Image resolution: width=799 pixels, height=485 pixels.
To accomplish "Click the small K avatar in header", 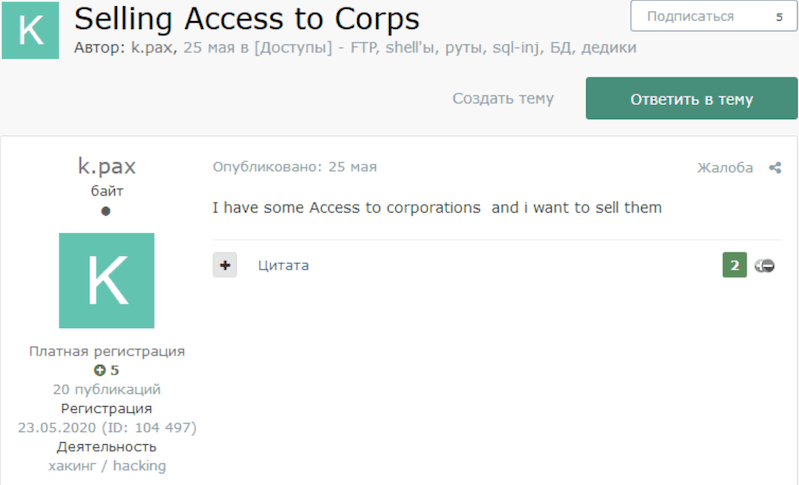I will 31,31.
